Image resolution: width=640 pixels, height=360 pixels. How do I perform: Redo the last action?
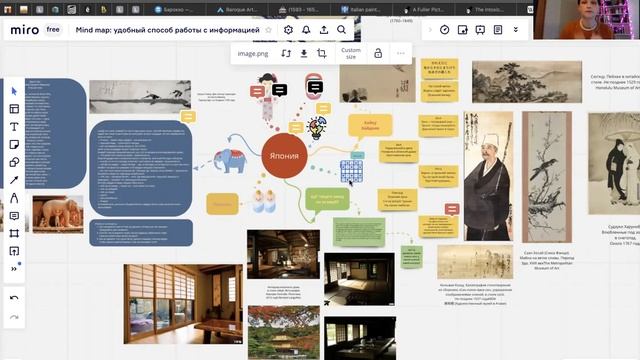(14, 317)
